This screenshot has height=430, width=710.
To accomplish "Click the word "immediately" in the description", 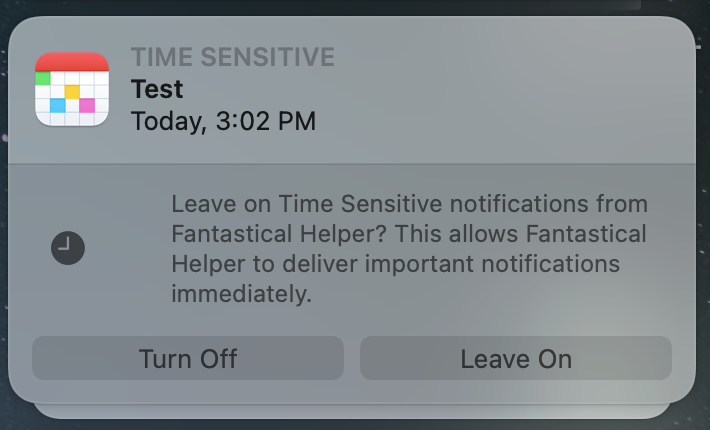I will coord(241,294).
